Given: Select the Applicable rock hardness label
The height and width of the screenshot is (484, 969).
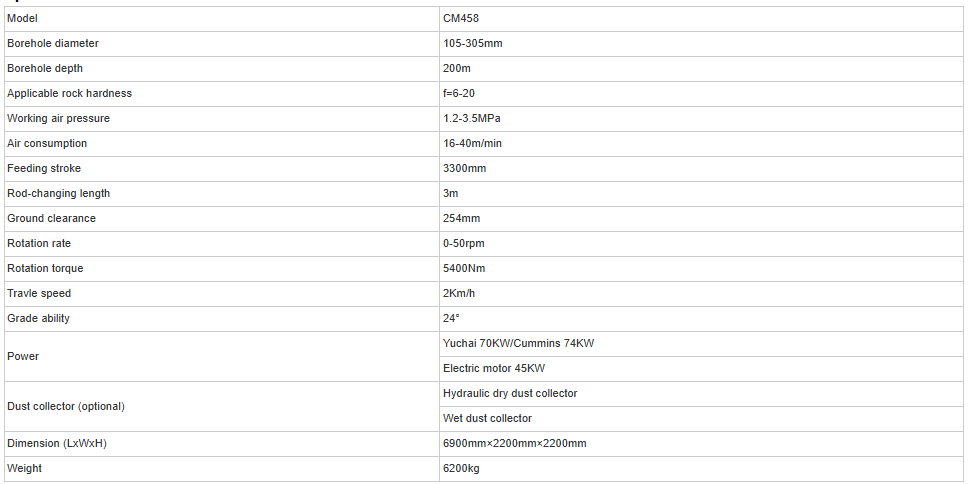Looking at the screenshot, I should click(69, 94).
